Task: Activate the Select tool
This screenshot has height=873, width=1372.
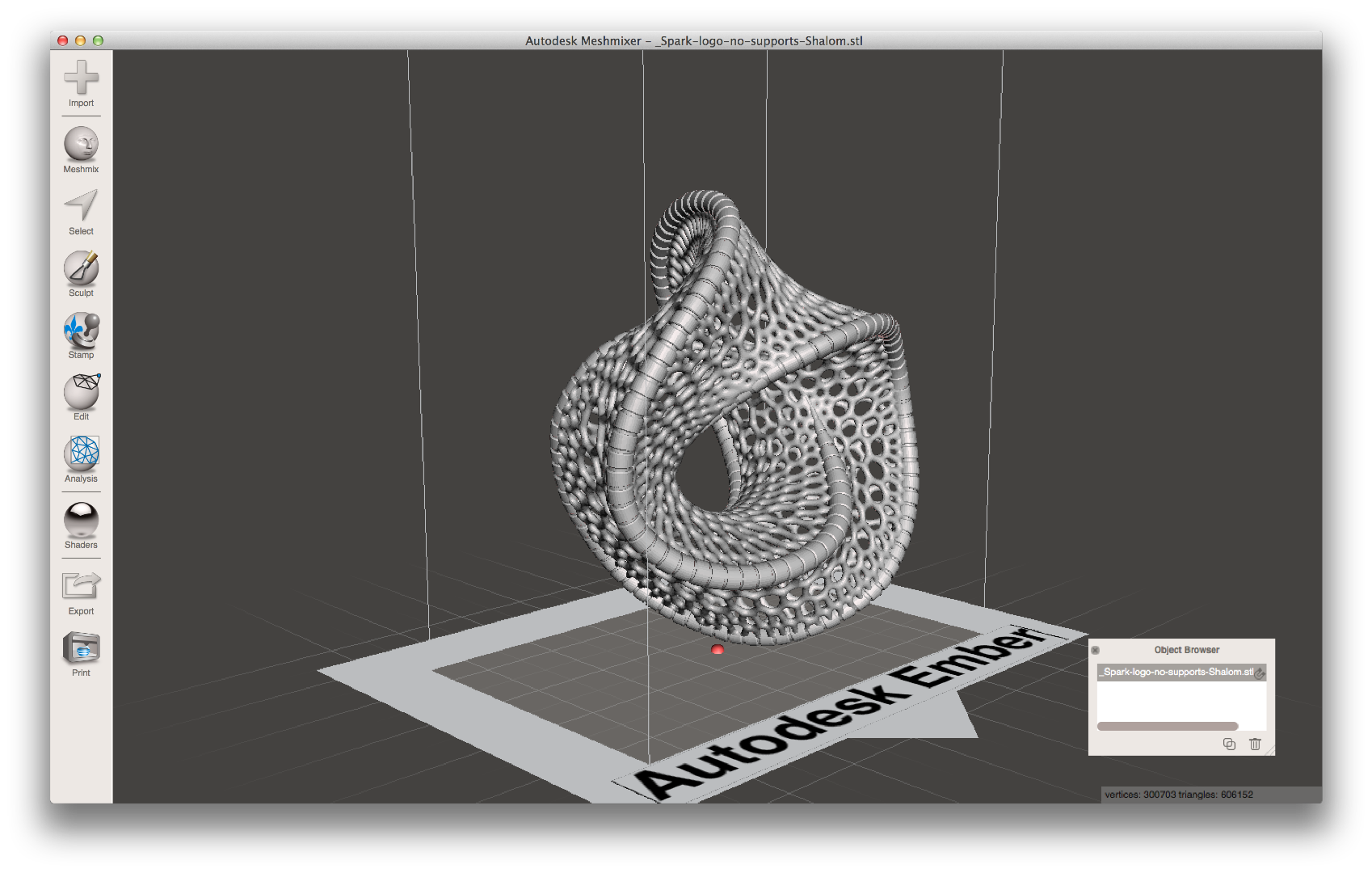Action: click(x=81, y=212)
